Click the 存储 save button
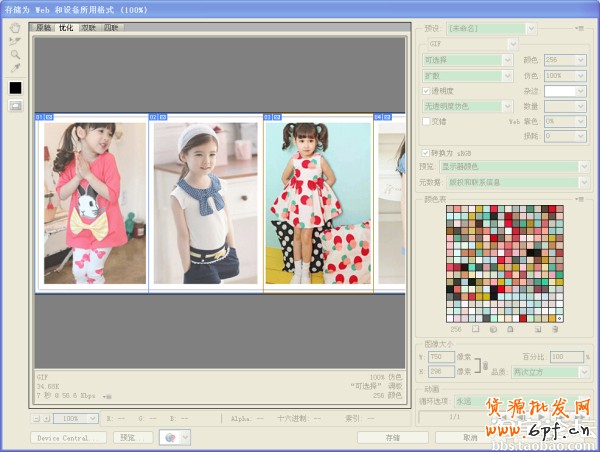The width and height of the screenshot is (600, 452). tap(393, 437)
